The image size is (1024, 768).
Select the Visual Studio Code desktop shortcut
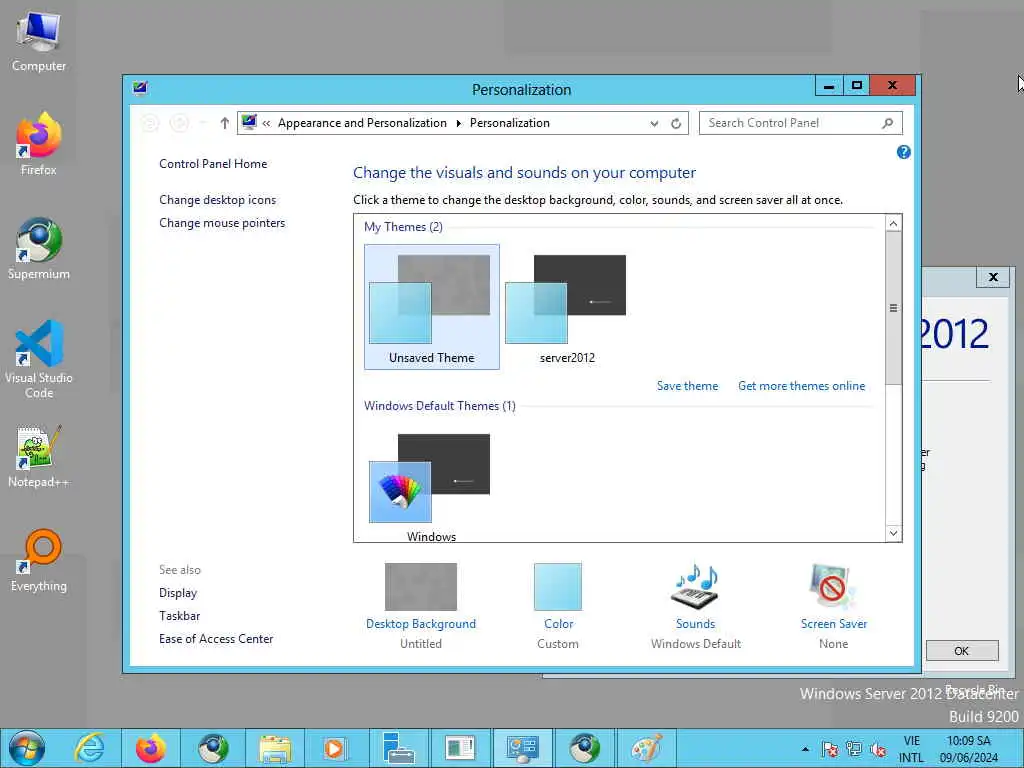point(39,358)
